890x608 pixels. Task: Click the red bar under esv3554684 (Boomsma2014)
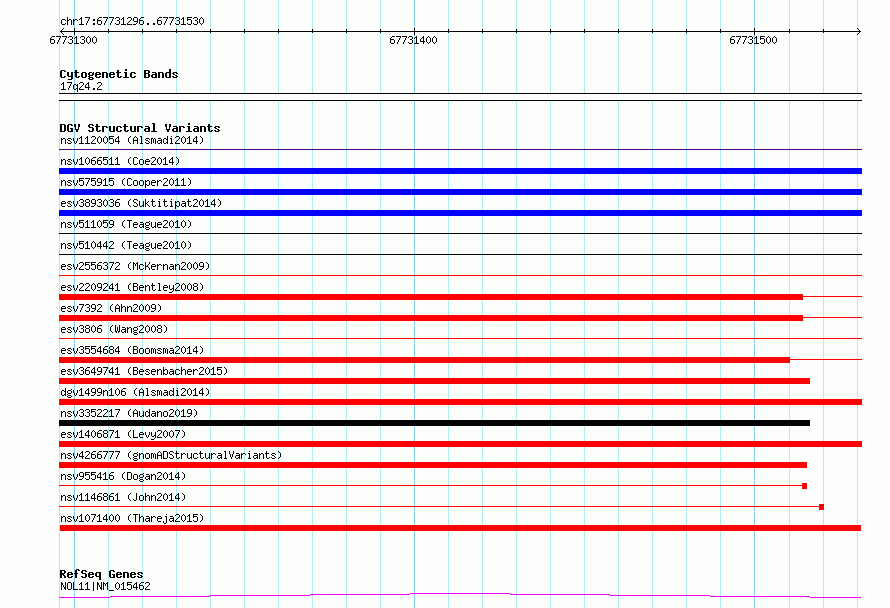click(425, 360)
